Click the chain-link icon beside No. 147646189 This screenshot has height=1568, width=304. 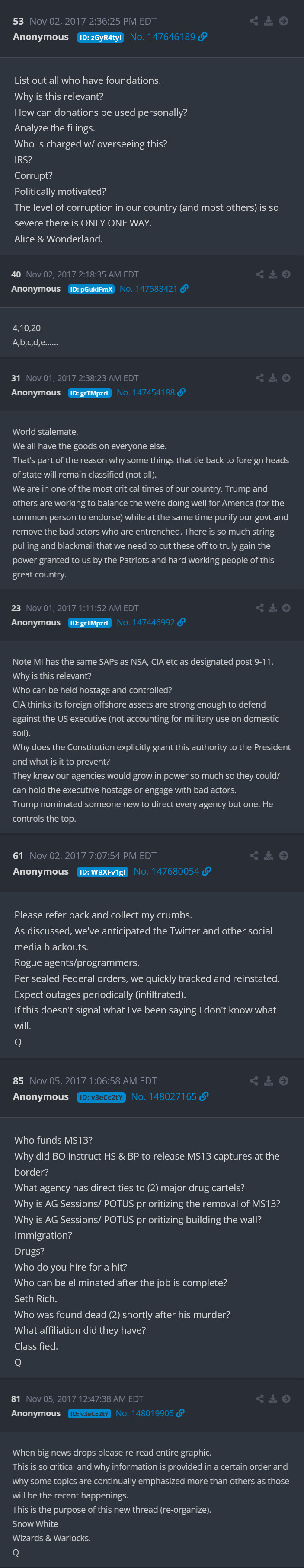pyautogui.click(x=203, y=37)
